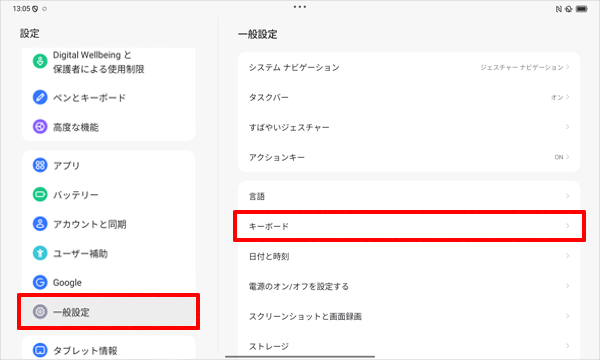Viewport: 600px width, 360px height.
Task: Tap the gray 一般設定 gear icon
Action: pos(40,312)
